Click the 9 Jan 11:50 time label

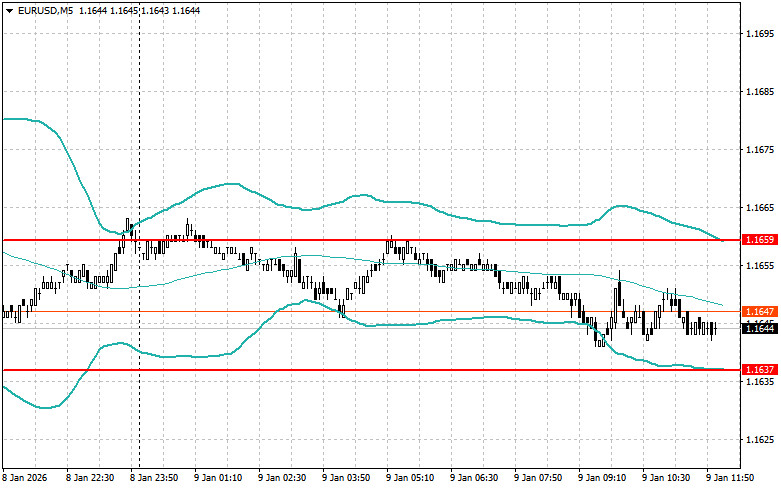pos(732,478)
